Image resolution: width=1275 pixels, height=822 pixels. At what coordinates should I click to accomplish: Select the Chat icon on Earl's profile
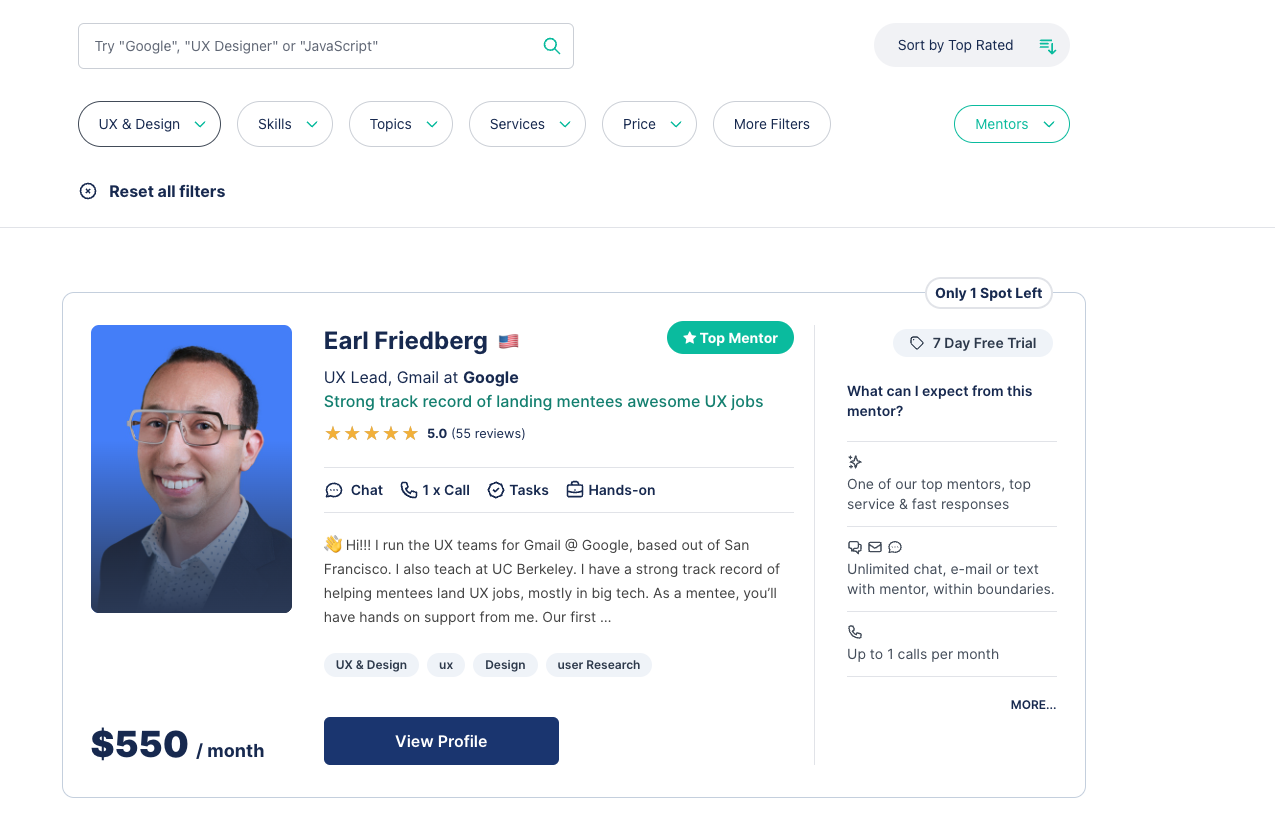tap(334, 490)
